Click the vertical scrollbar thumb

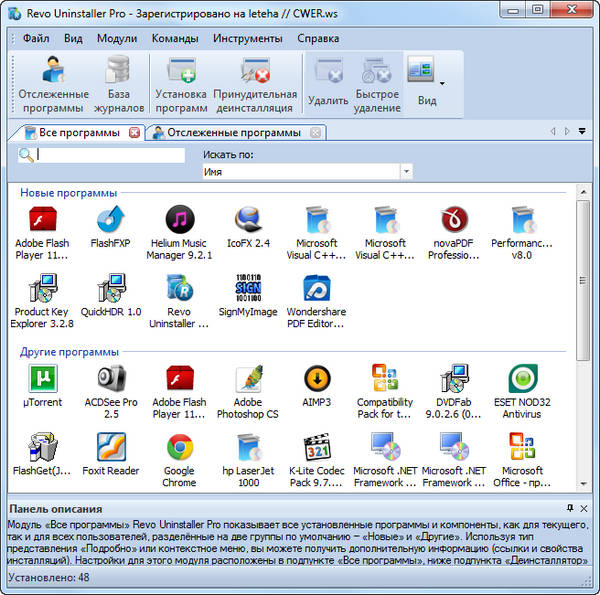point(583,280)
